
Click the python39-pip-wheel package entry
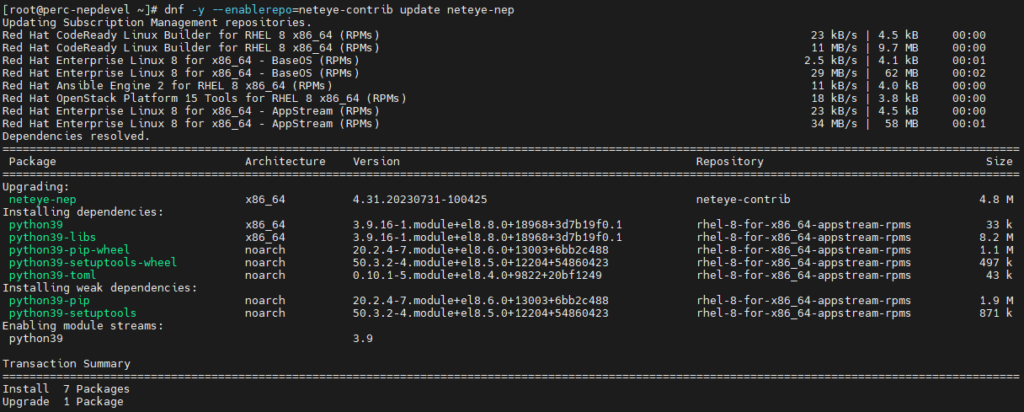[x=69, y=250]
